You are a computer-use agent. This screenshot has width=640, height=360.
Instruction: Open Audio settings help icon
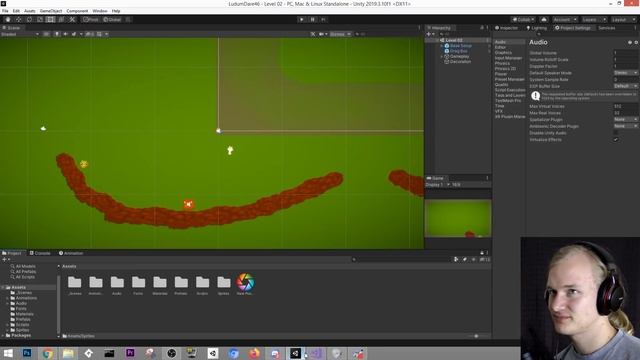[630, 42]
